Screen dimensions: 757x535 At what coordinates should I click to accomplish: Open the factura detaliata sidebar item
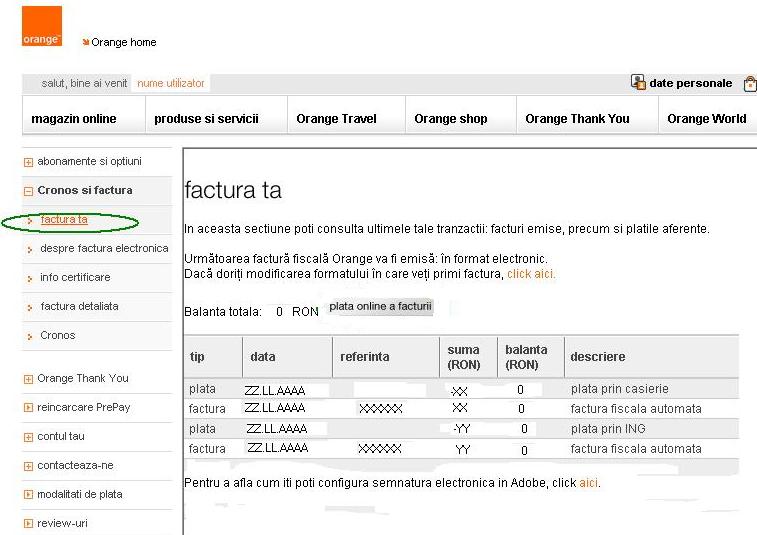(79, 306)
